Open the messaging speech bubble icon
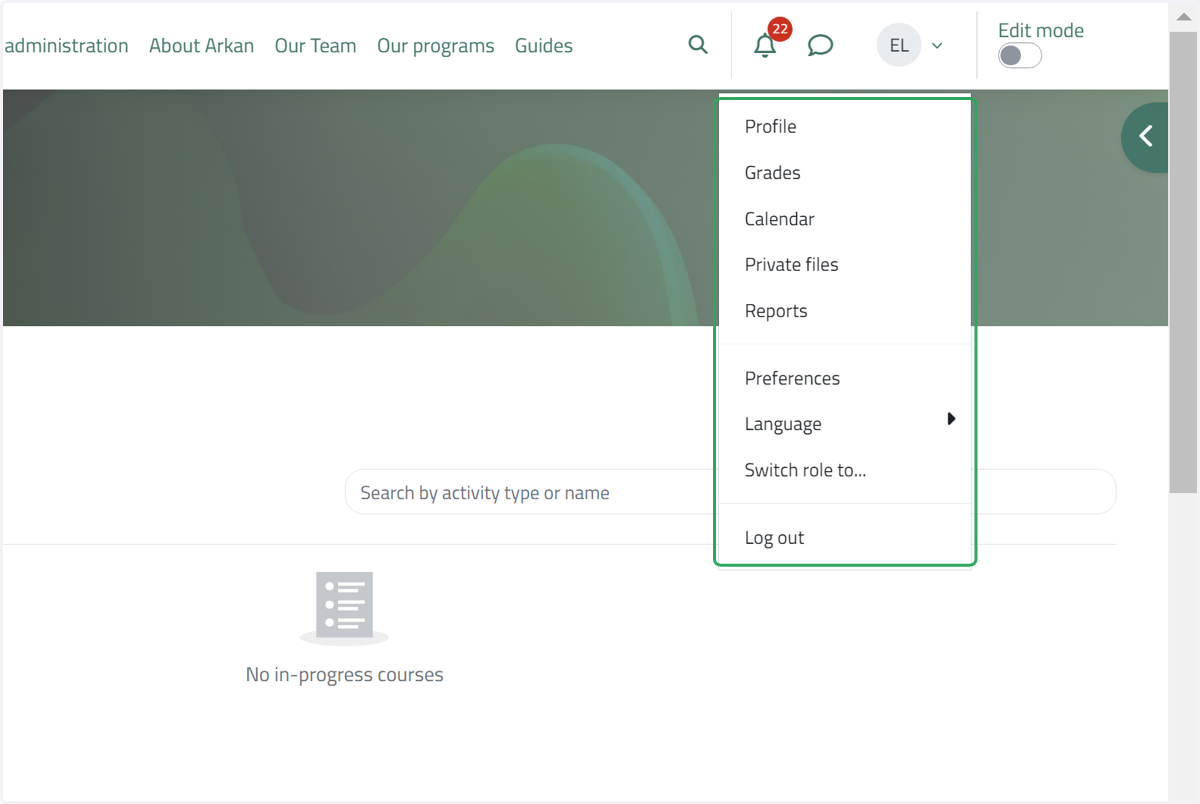 (820, 46)
